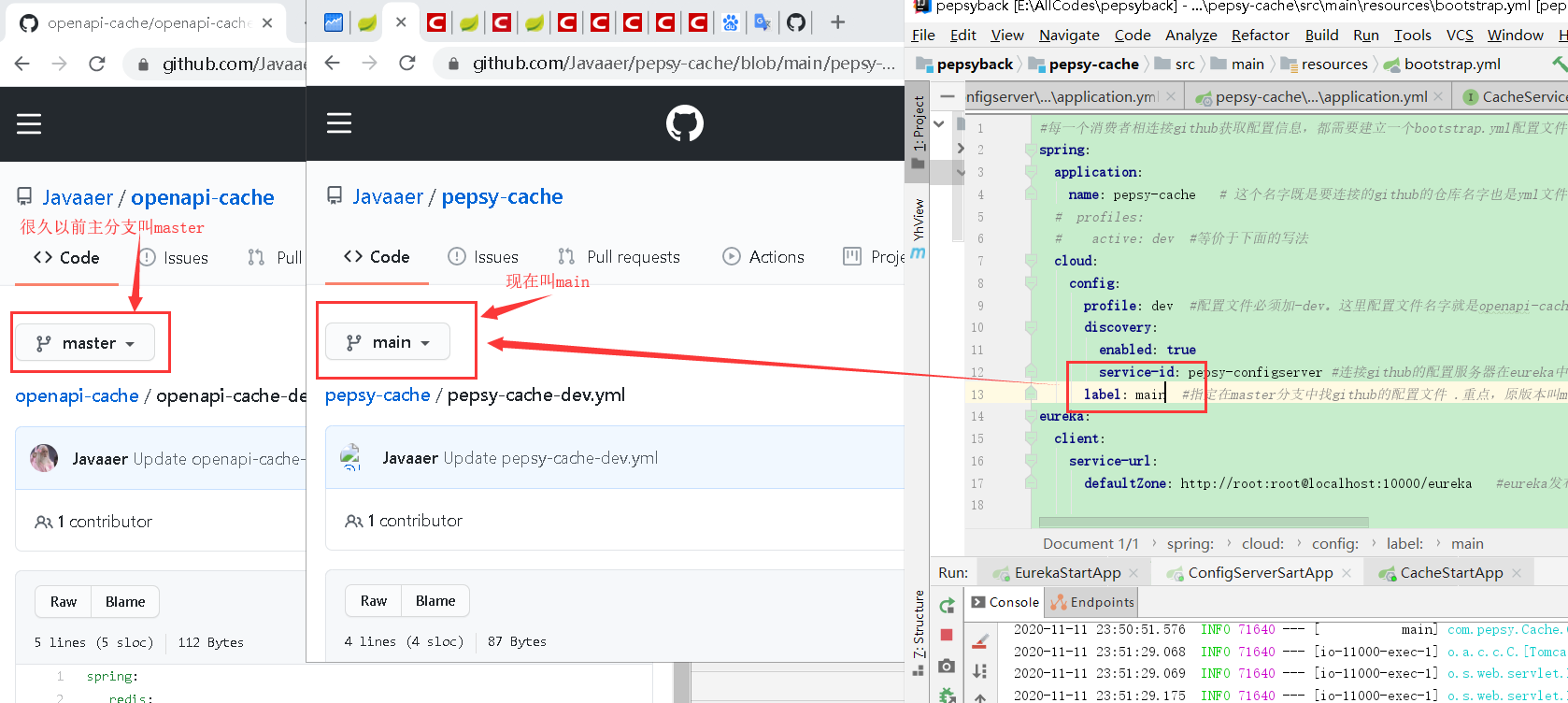Screen dimensions: 1568x703
Task: Reload the pepsy-cache browser page
Action: coord(406,63)
